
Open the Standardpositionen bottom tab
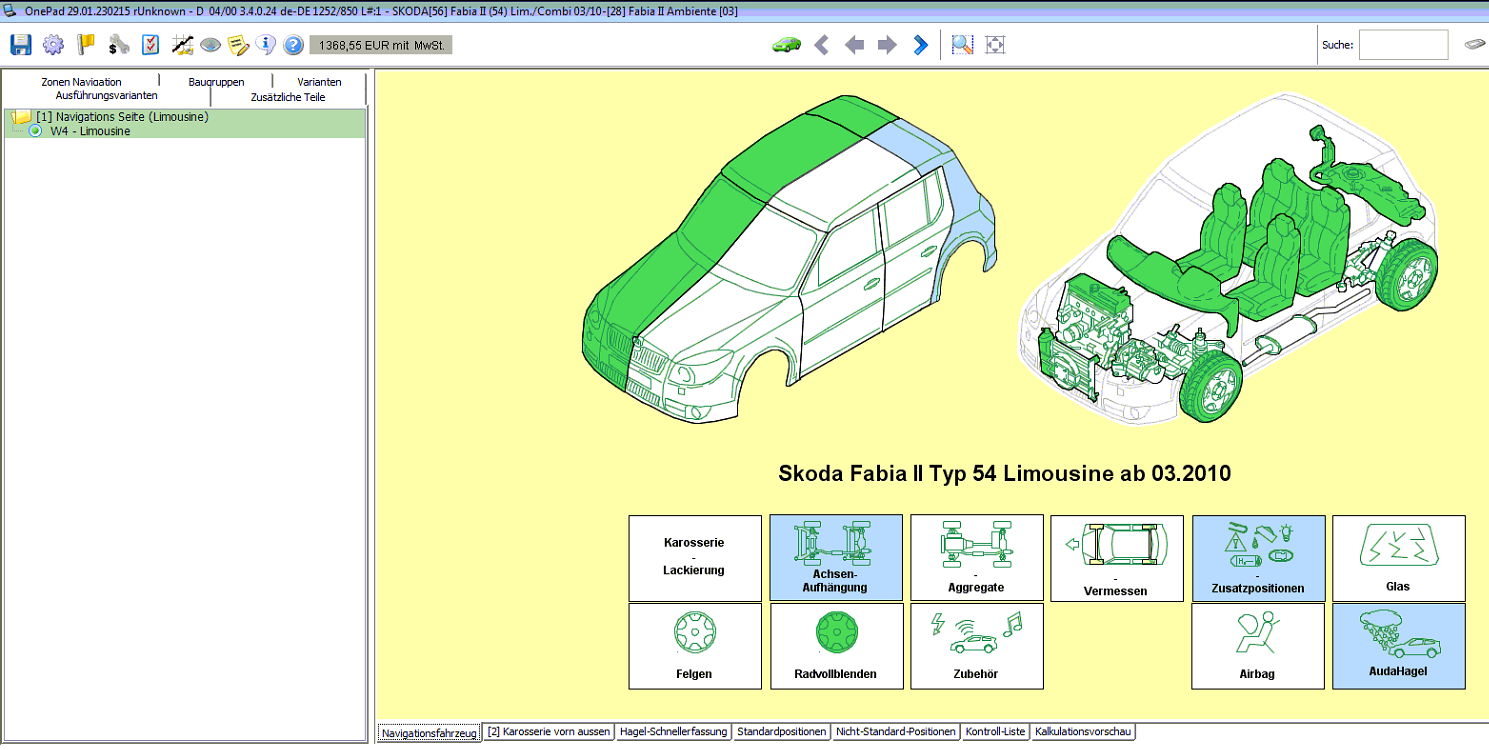click(781, 732)
